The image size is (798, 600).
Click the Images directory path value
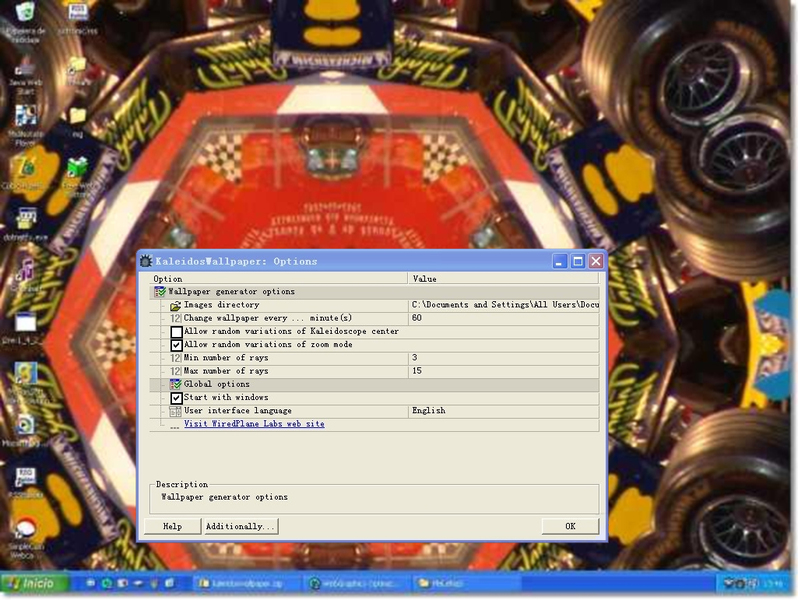click(x=504, y=305)
